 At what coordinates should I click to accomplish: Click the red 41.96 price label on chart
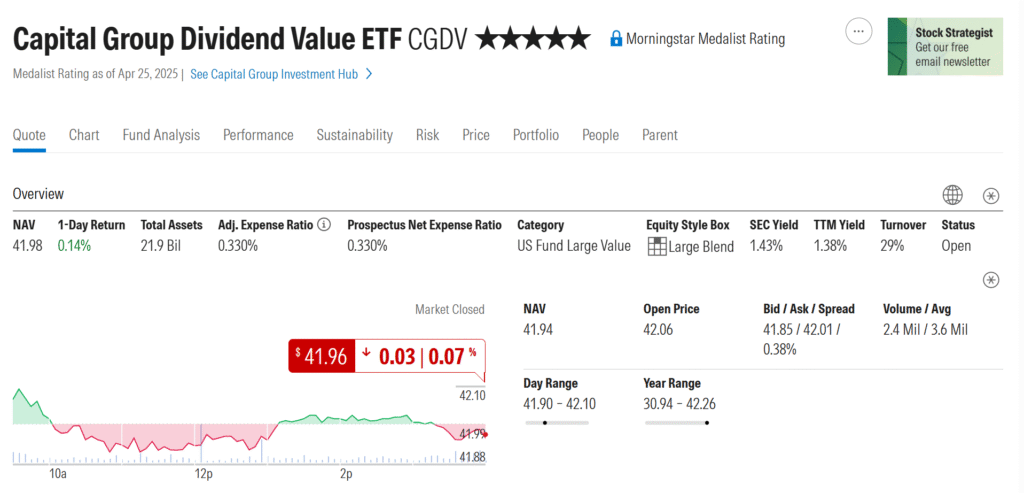(x=322, y=356)
